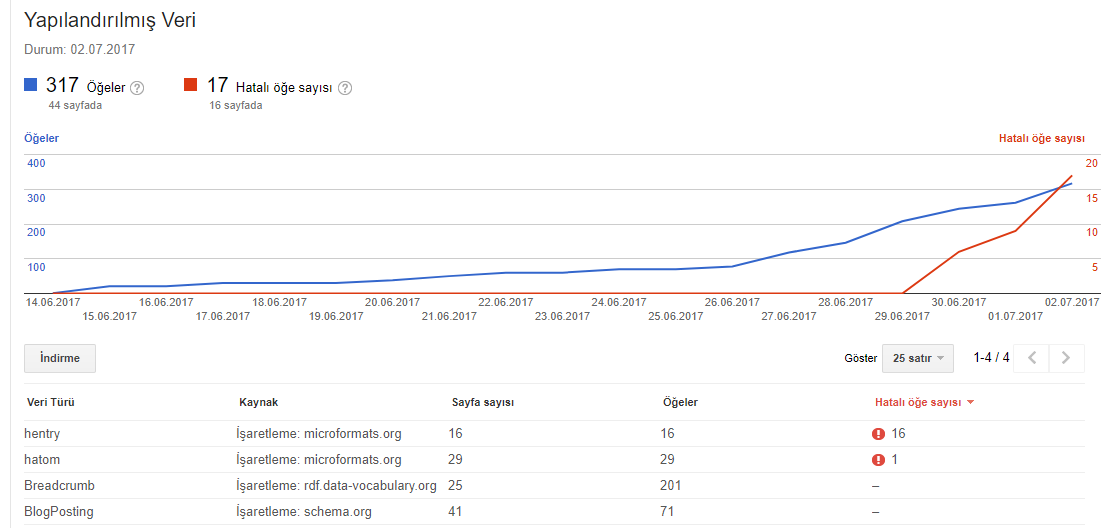This screenshot has width=1109, height=528.
Task: Toggle red Hatalı öğe sayısı series swatch
Action: [190, 85]
